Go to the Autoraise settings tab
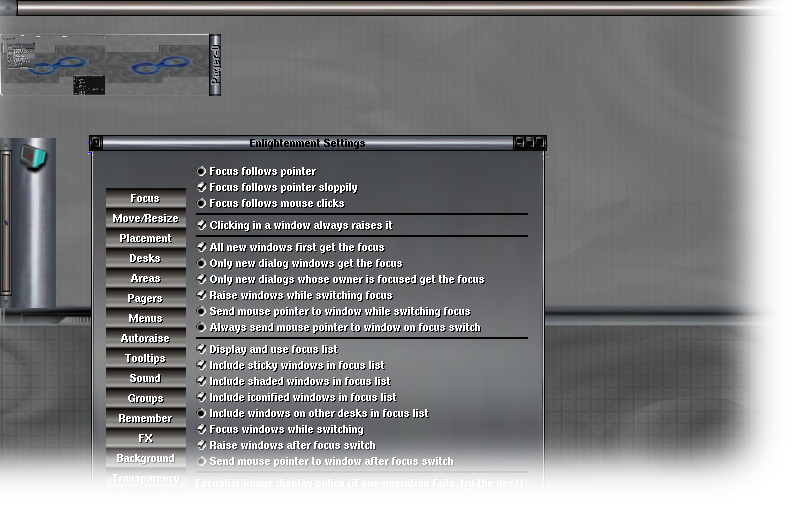The image size is (800, 525). (x=145, y=338)
